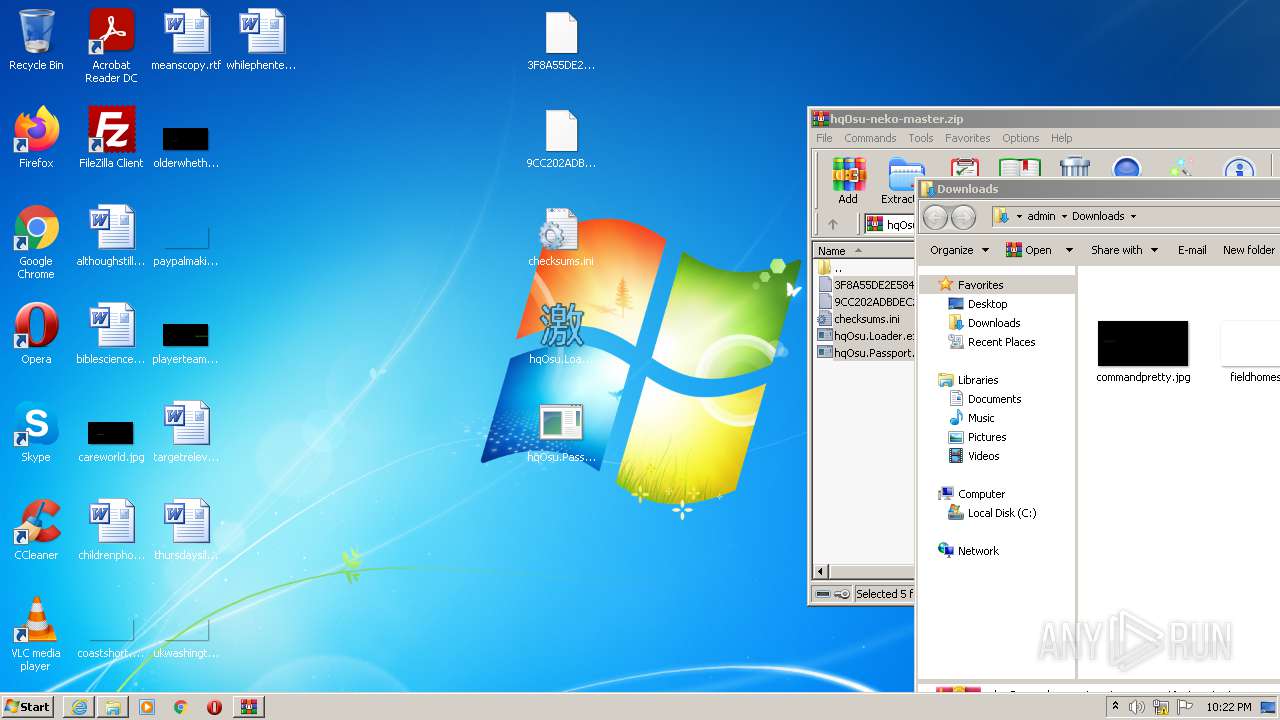
Task: Click the E-mail button in Explorer toolbar
Action: 1191,250
